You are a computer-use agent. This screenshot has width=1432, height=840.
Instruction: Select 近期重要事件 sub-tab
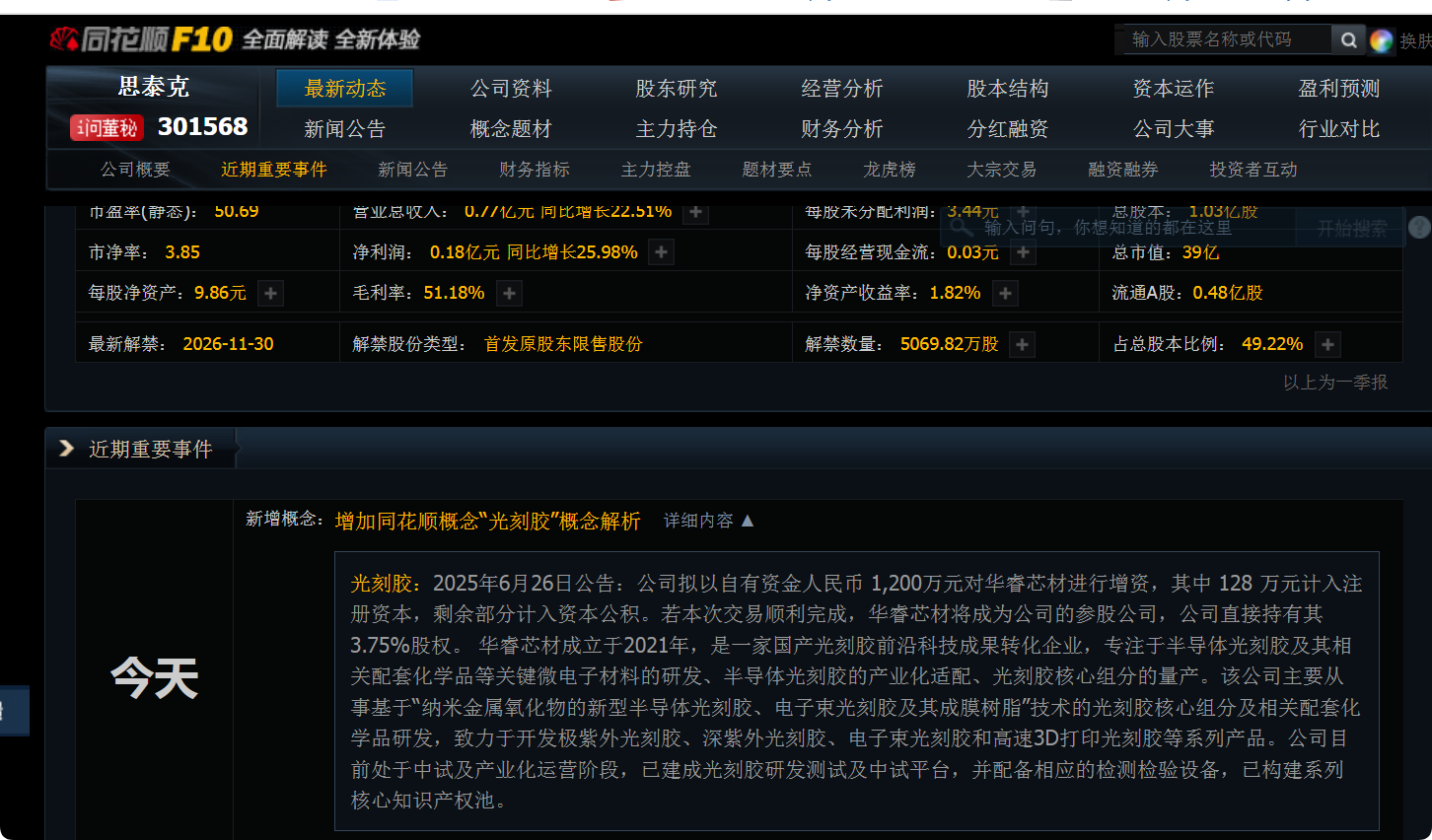(274, 170)
